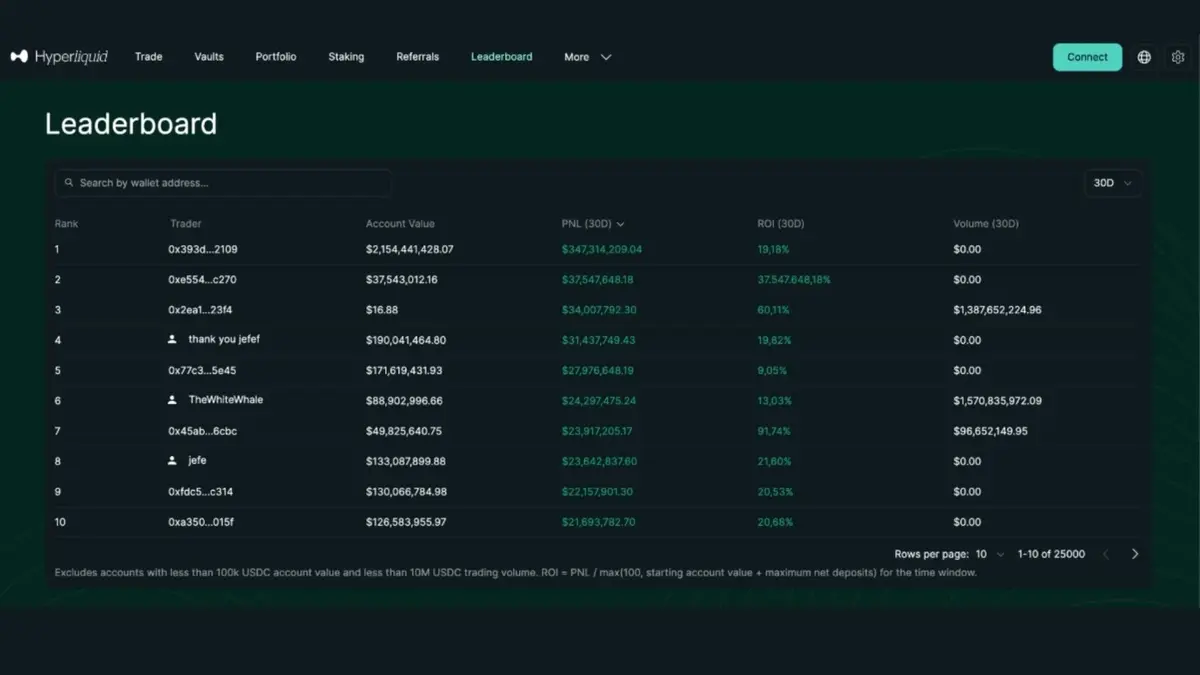Open the 30D time window dropdown
This screenshot has width=1200, height=675.
point(1112,183)
